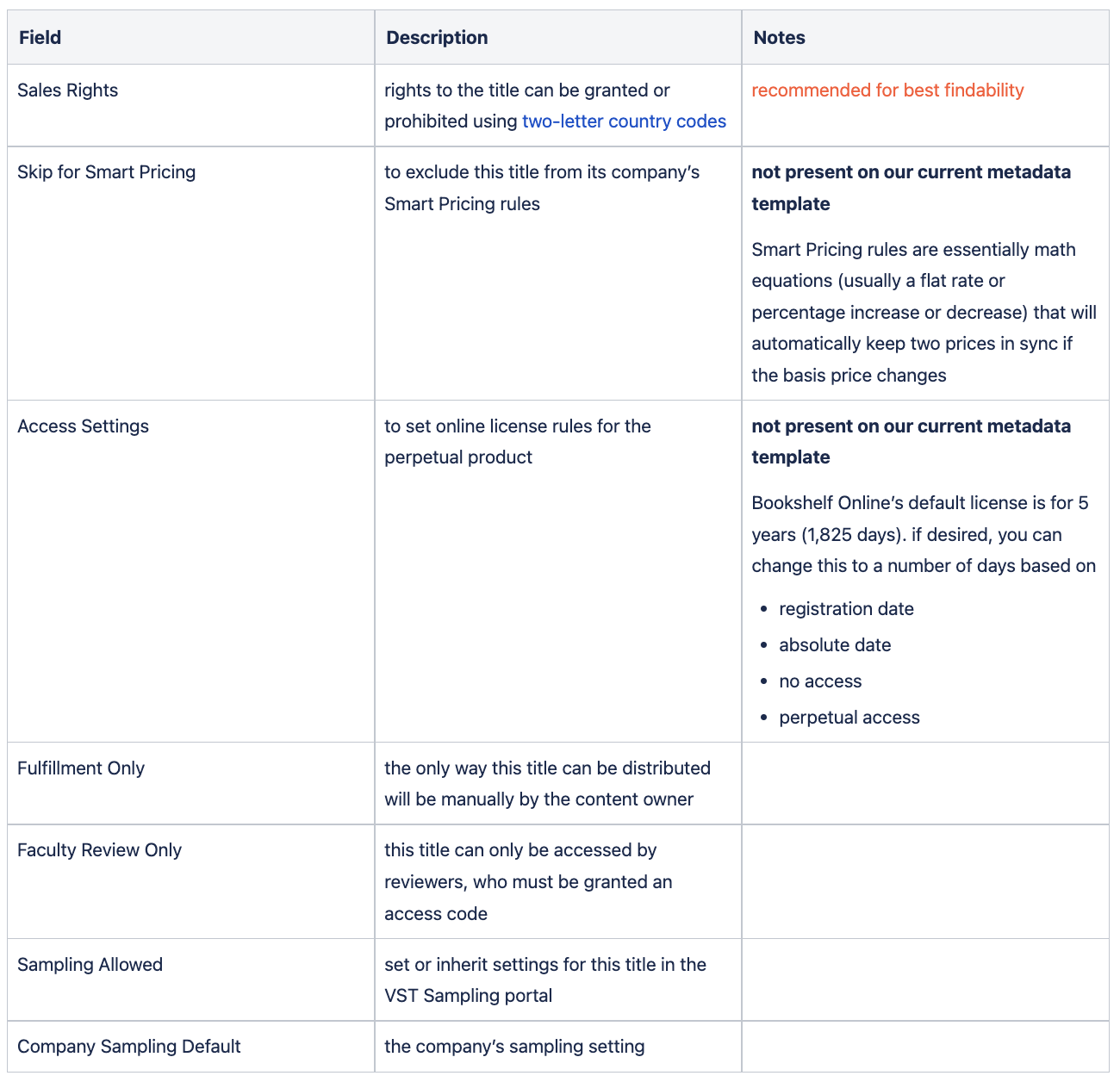Click the perpetual access bullet item
1120x1082 pixels.
point(849,718)
